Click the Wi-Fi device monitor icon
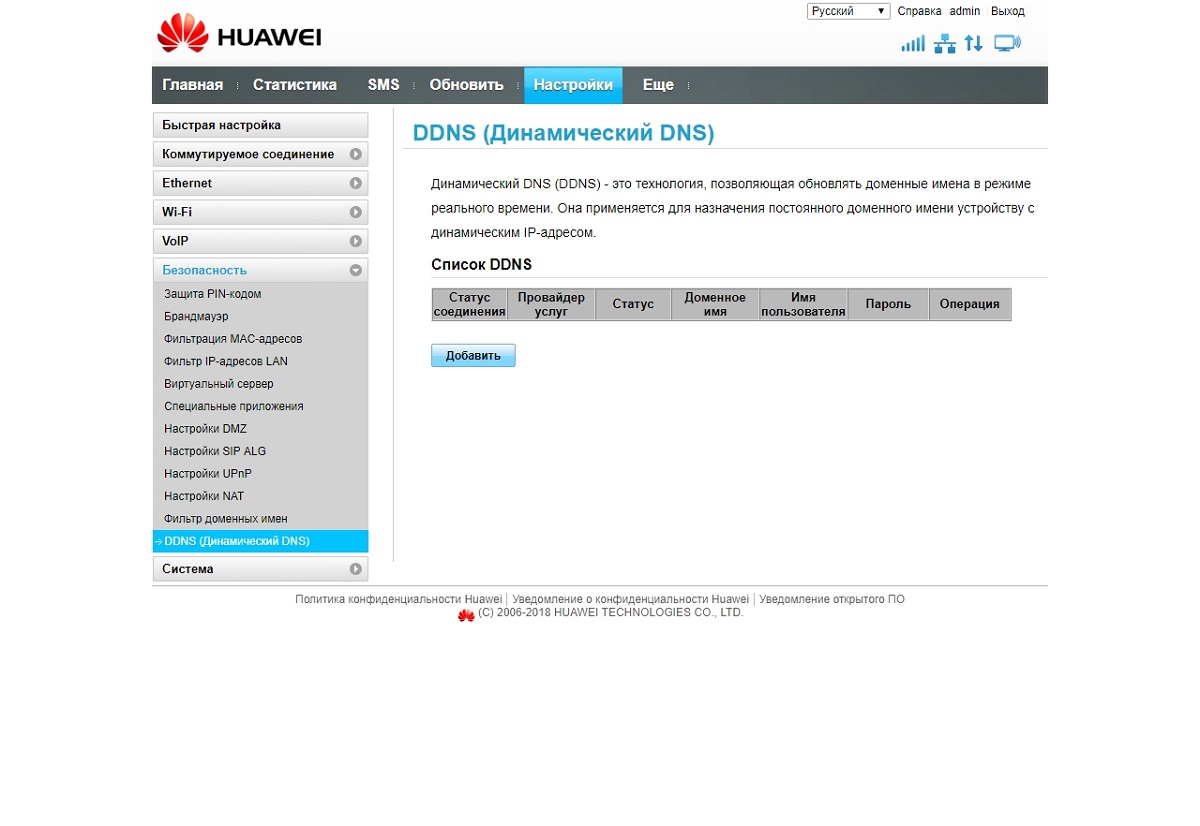The width and height of the screenshot is (1200, 826). point(1007,43)
